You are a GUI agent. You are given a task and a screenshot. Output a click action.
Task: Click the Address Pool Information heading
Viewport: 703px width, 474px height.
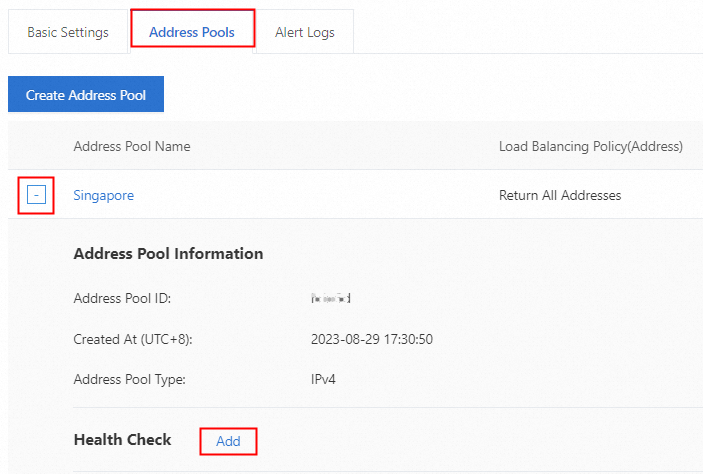click(x=169, y=253)
